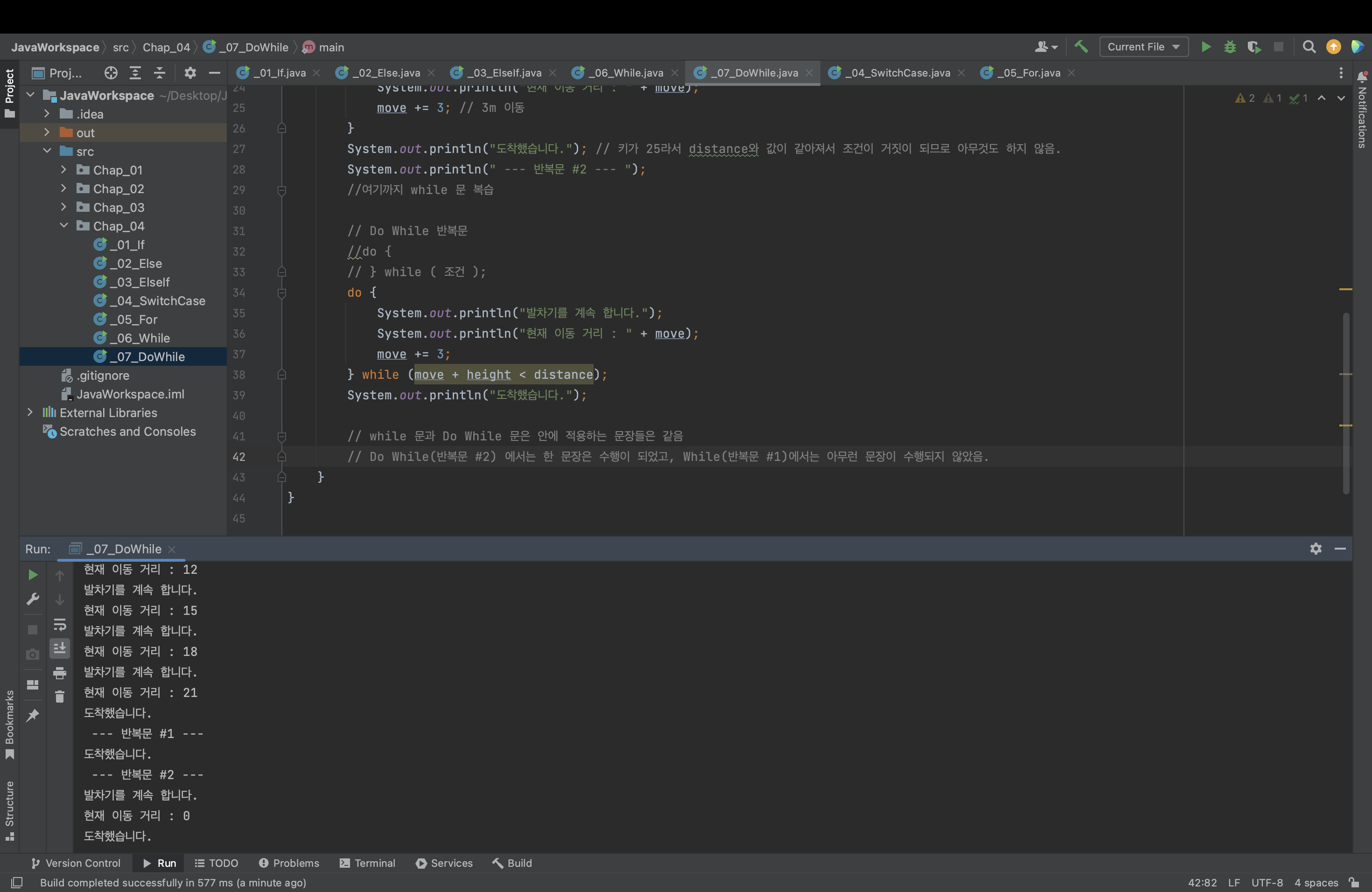
Task: Open the Version Control tool window
Action: coord(76,863)
